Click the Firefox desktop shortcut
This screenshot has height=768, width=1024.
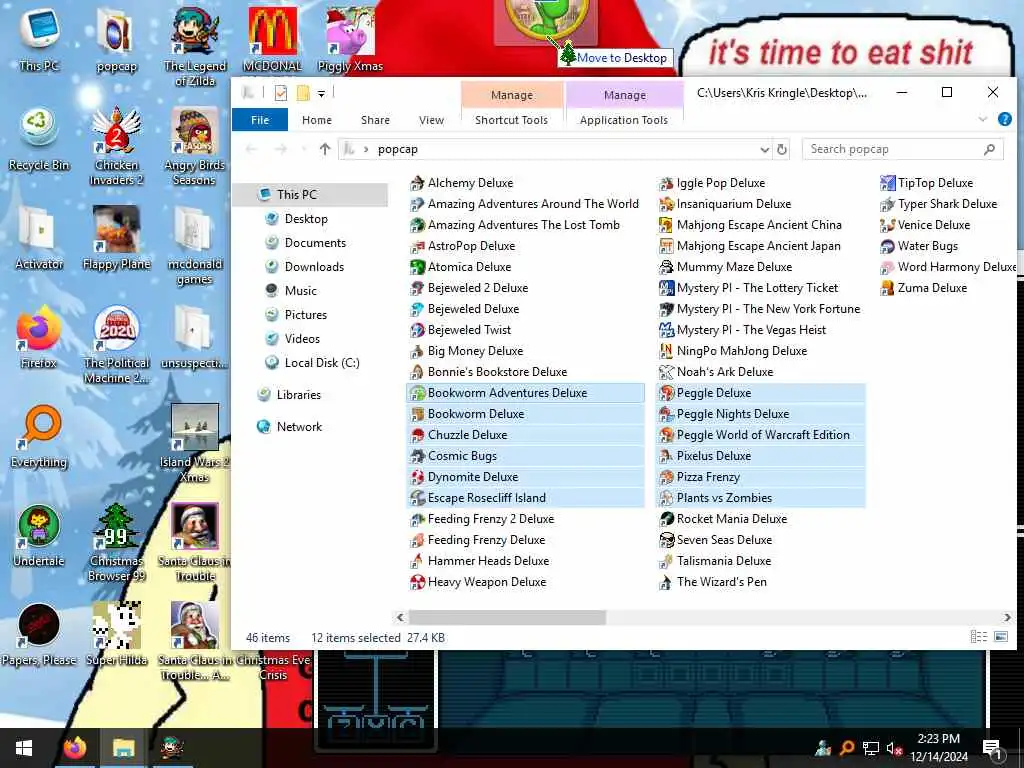pyautogui.click(x=39, y=338)
